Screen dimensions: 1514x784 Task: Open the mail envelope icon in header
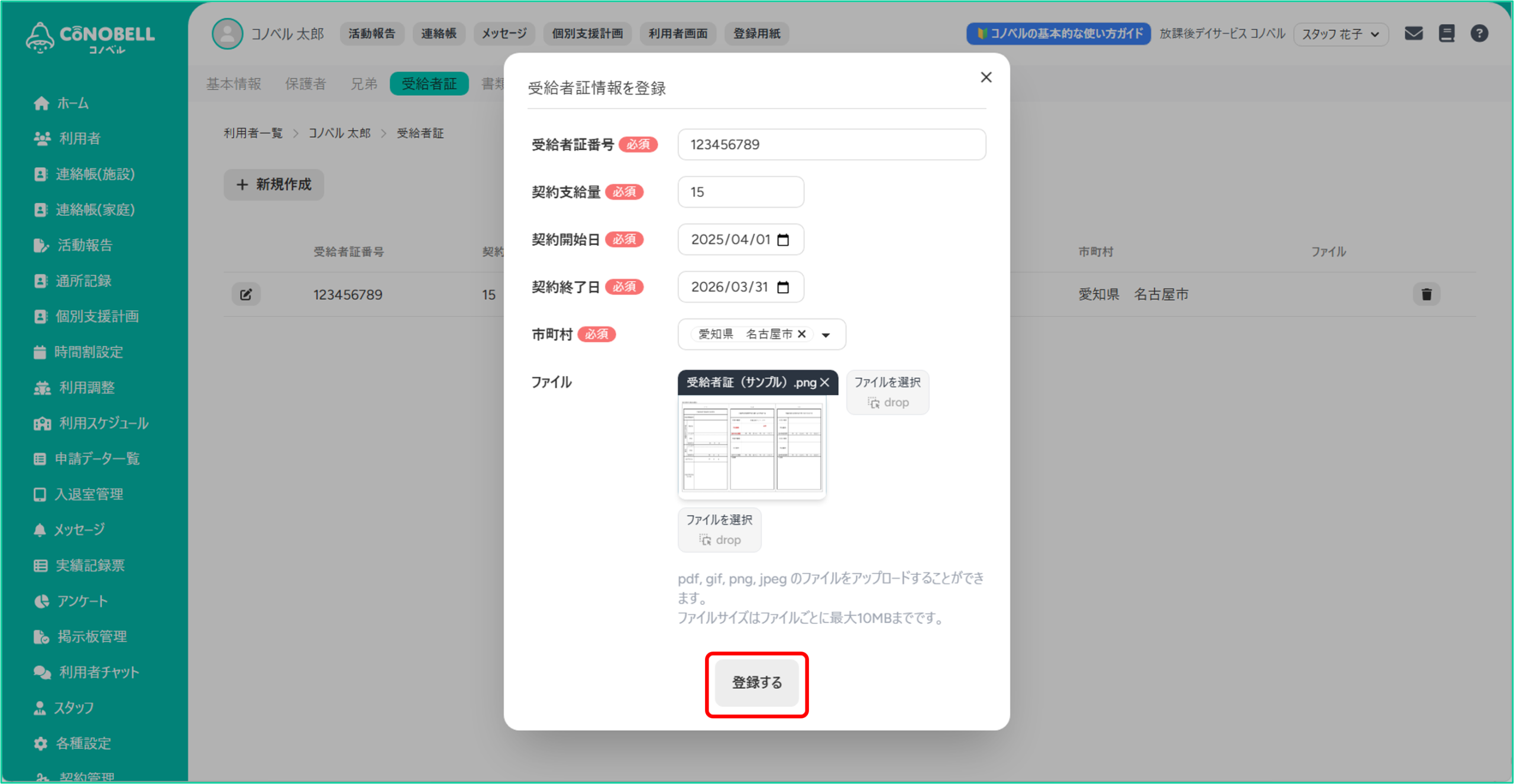[1413, 34]
